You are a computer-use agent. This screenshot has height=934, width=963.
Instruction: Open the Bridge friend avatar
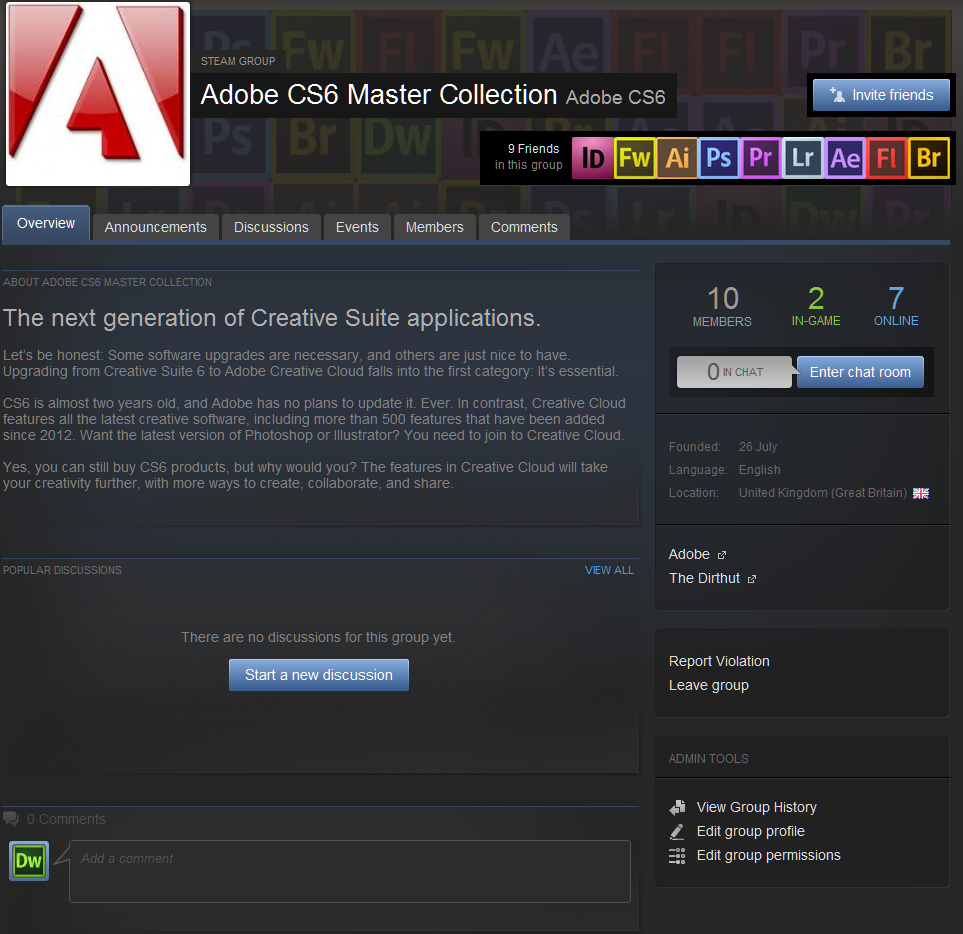[929, 158]
